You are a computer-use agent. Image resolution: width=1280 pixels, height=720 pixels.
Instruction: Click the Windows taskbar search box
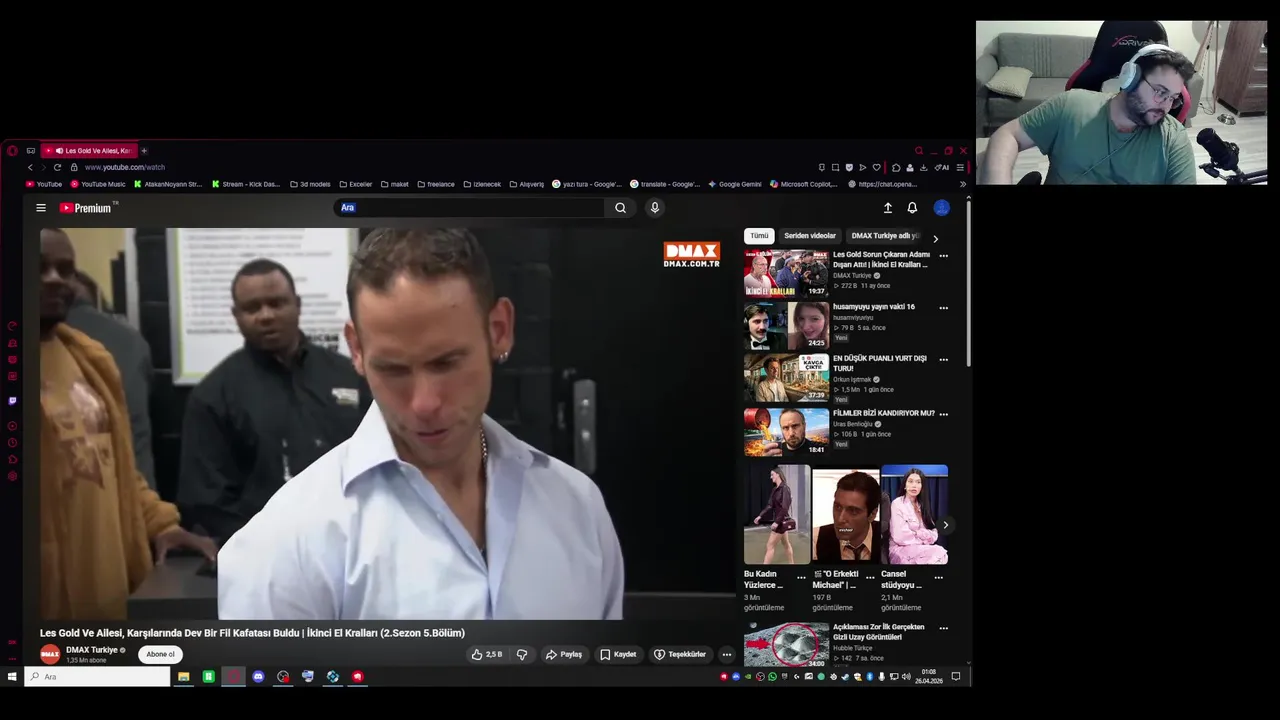[97, 677]
